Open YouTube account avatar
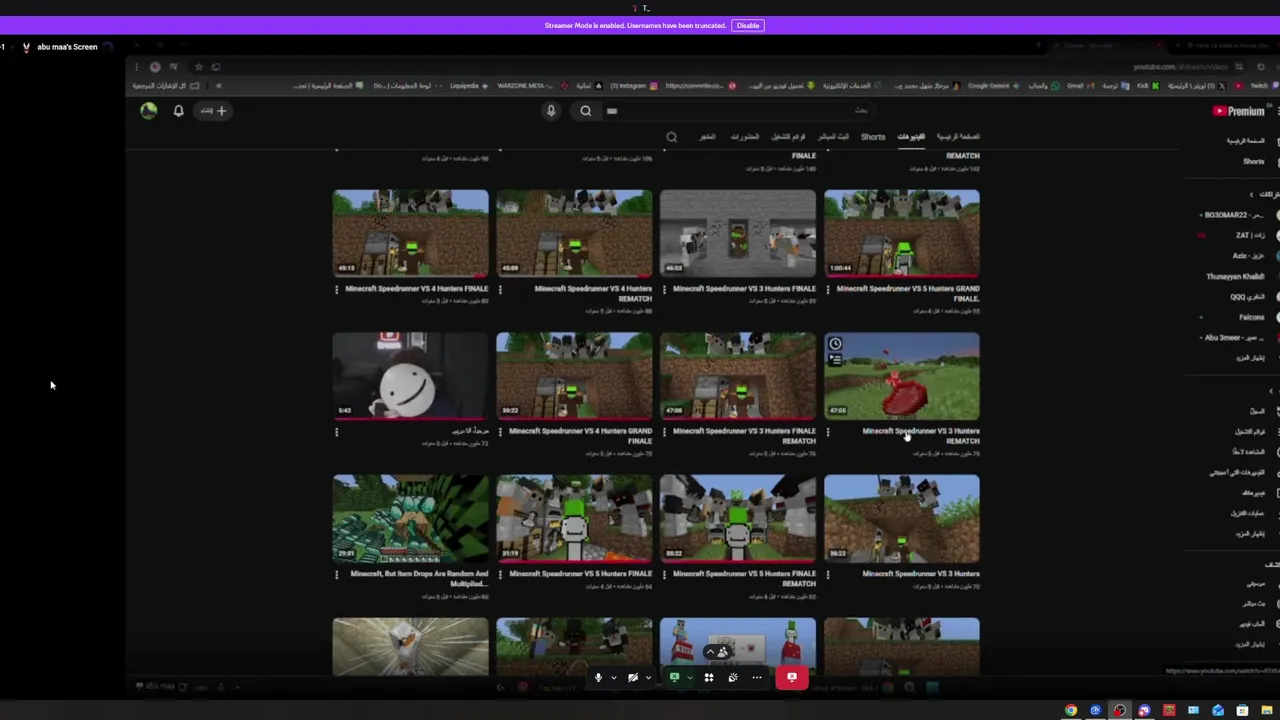The width and height of the screenshot is (1280, 720). [148, 111]
